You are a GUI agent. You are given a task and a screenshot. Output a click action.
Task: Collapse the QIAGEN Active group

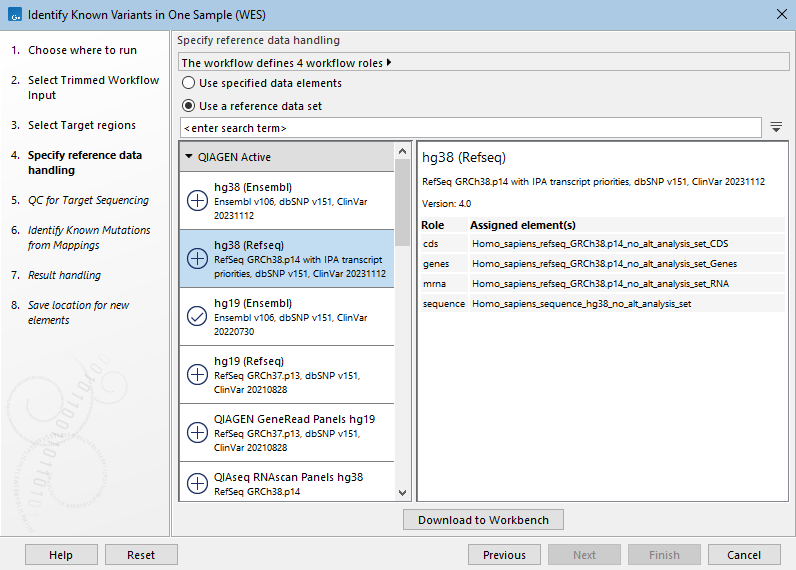[x=189, y=157]
